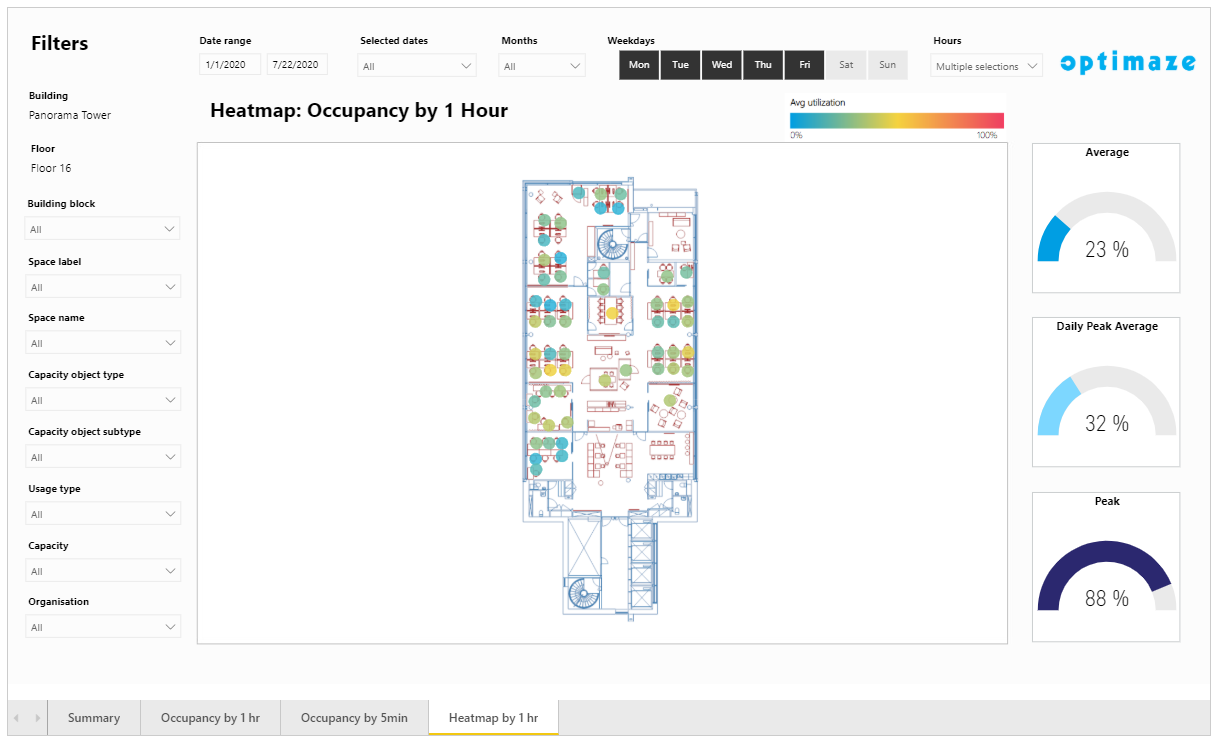This screenshot has width=1219, height=744.
Task: Expand the Organisation filter dropdown
Action: tap(103, 627)
